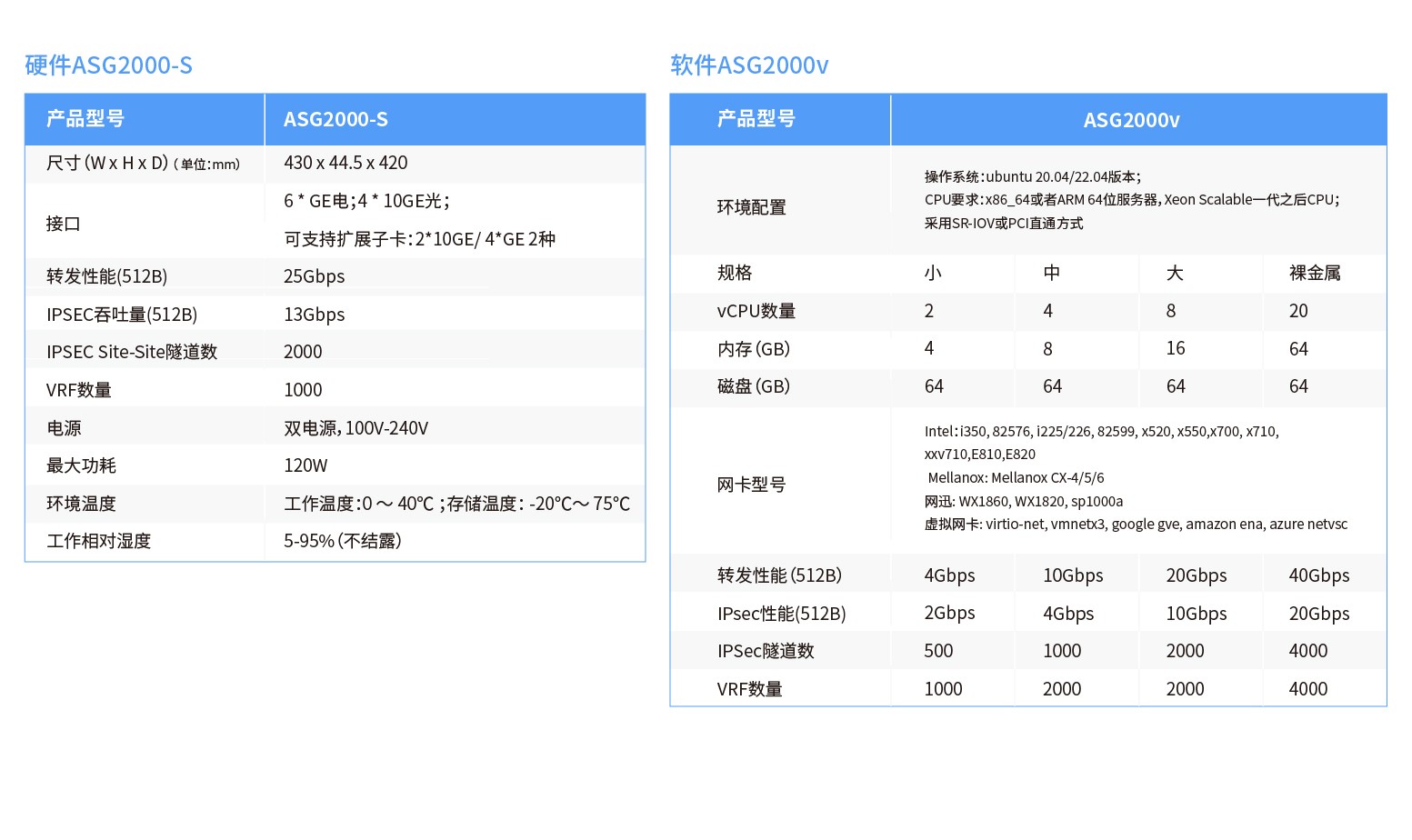
Task: Select the value '25Gbps'
Action: click(x=314, y=276)
